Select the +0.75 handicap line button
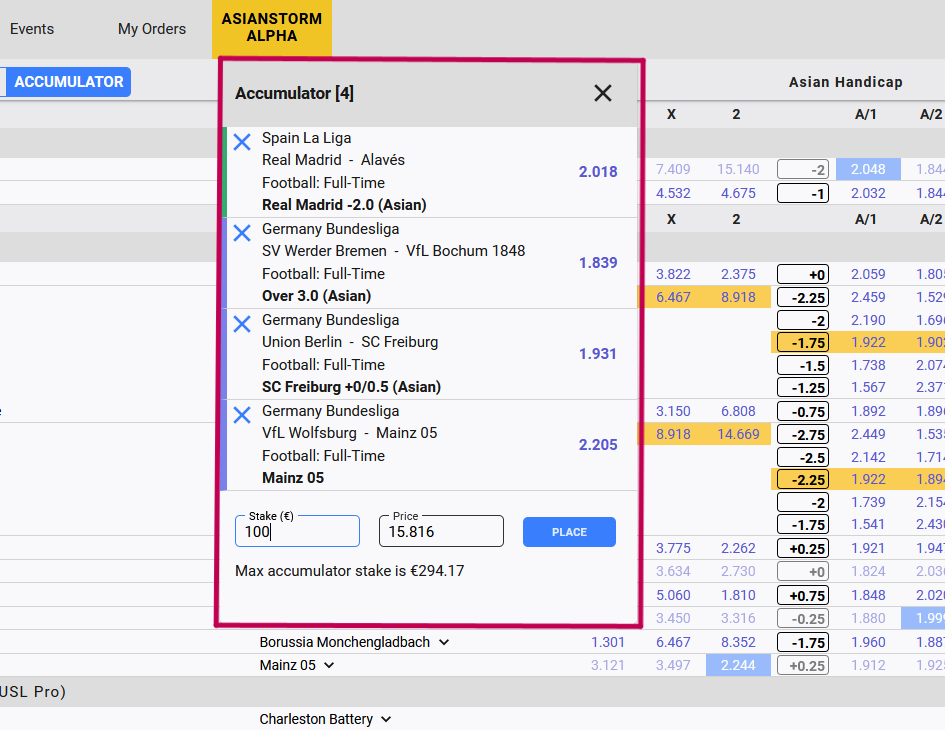Image resolution: width=945 pixels, height=730 pixels. [803, 596]
